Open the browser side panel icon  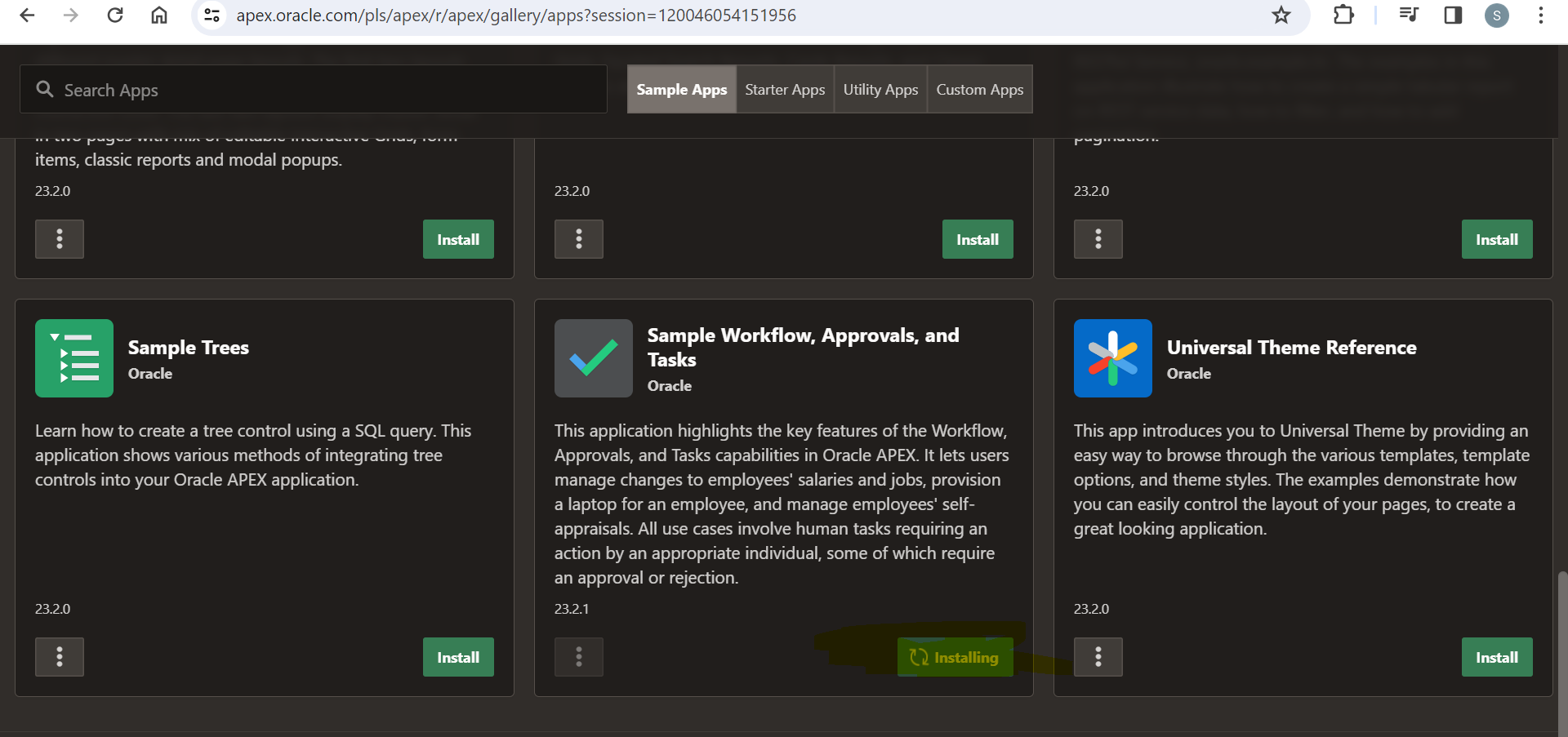tap(1454, 16)
